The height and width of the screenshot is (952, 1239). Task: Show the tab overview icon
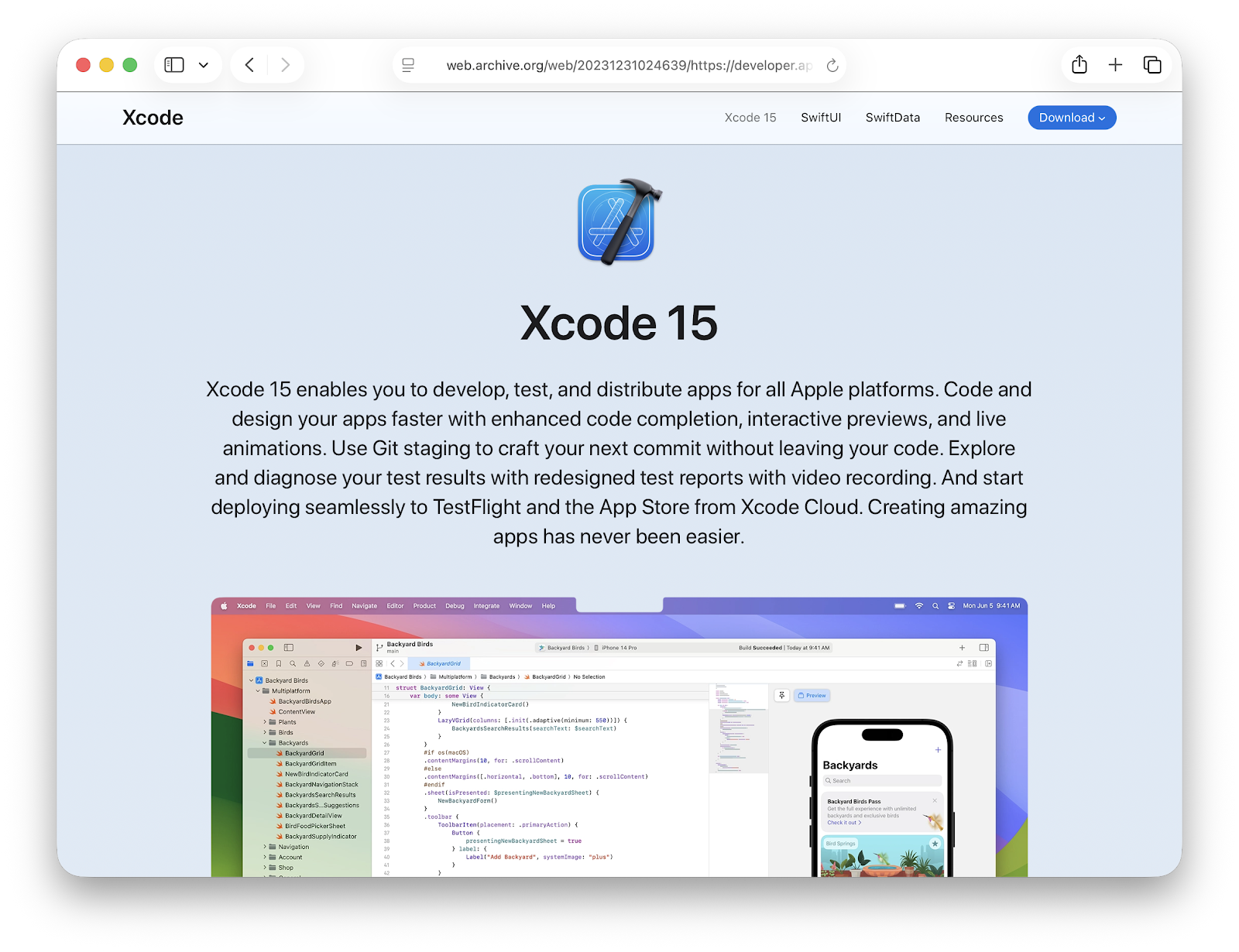pyautogui.click(x=1152, y=65)
